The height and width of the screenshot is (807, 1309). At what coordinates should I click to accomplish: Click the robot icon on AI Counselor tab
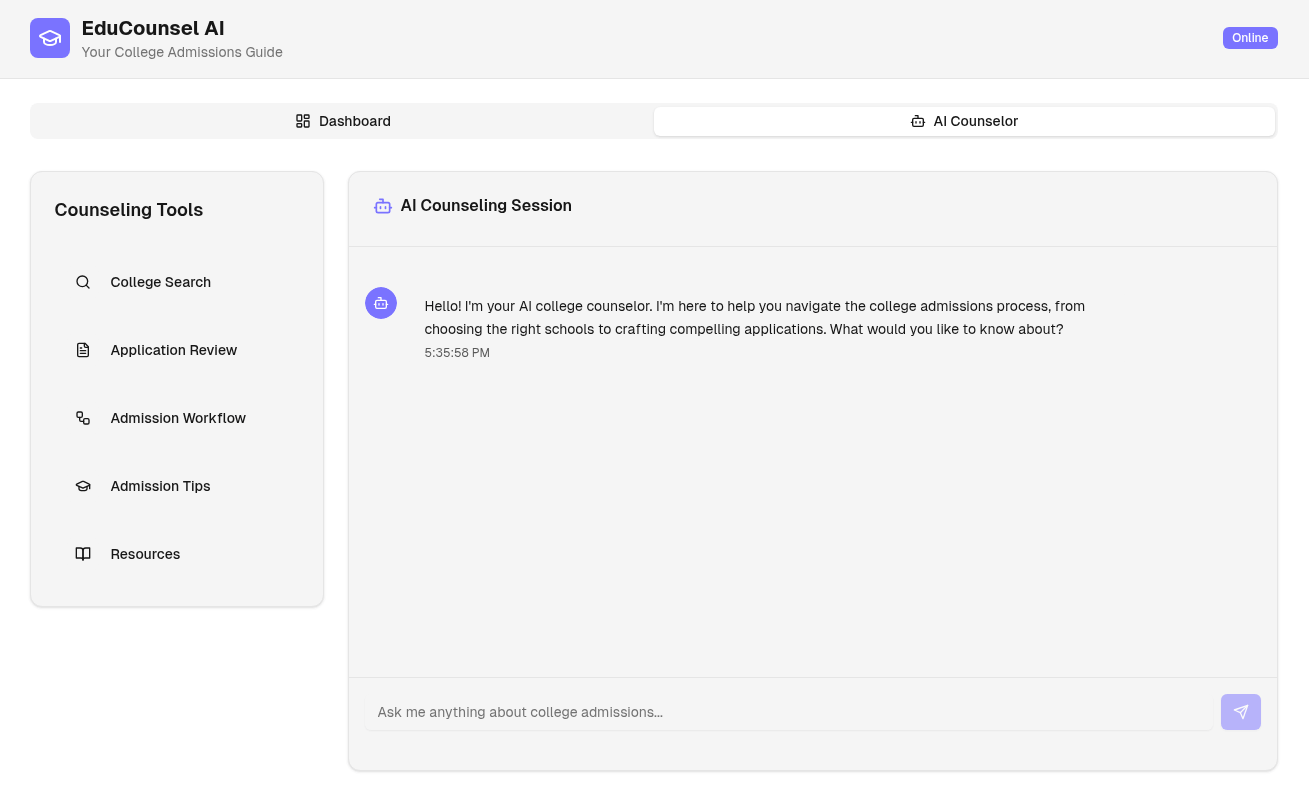918,121
